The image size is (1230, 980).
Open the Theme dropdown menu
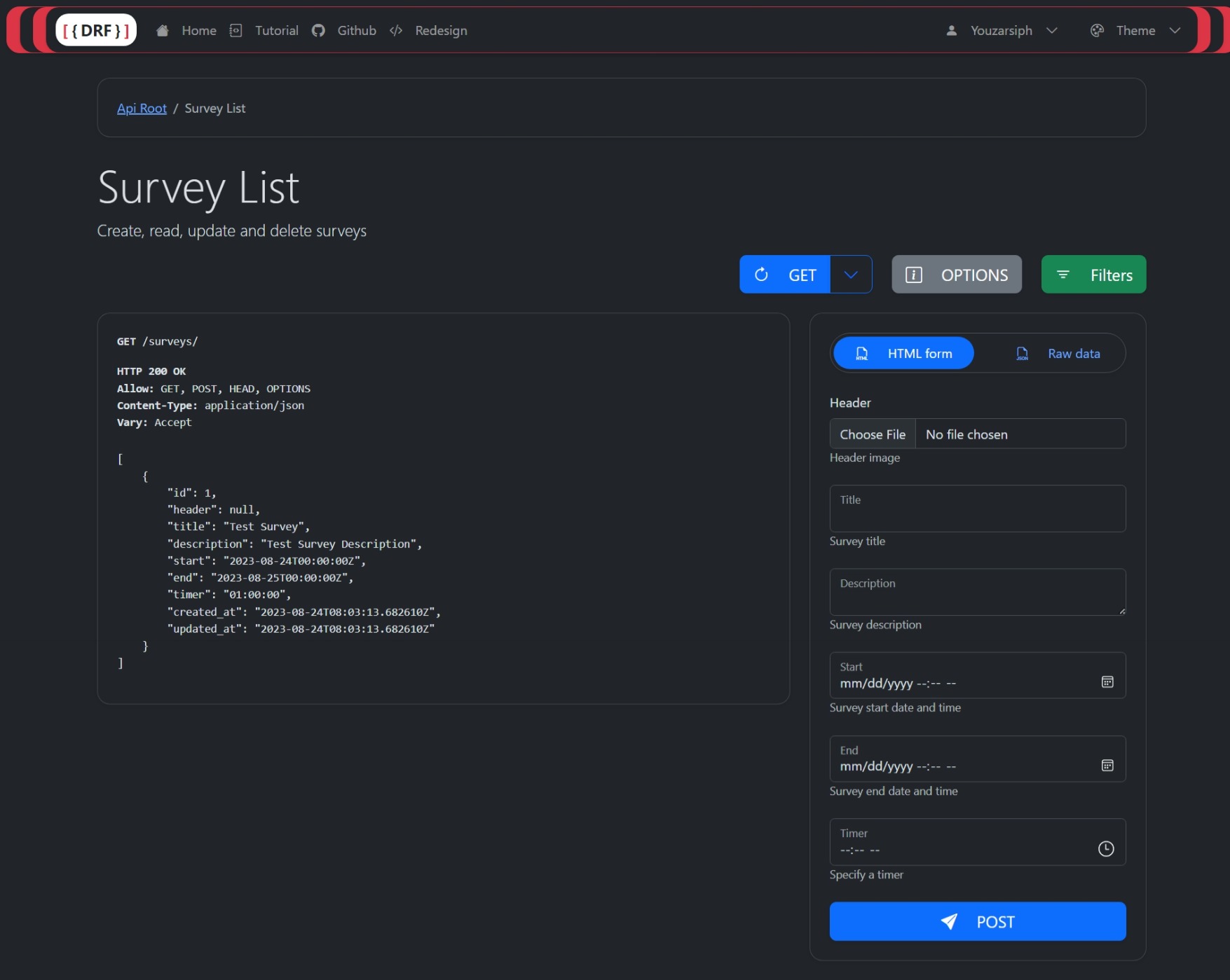pyautogui.click(x=1136, y=30)
